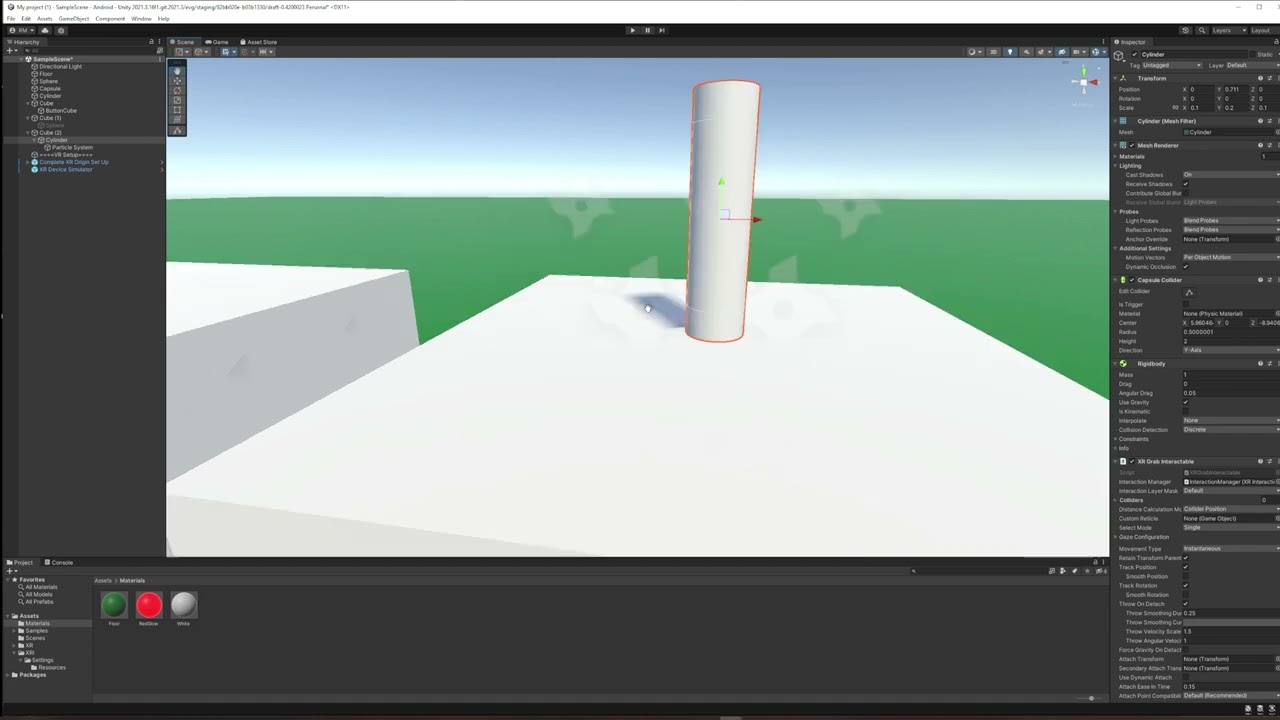Toggle Is Trigger checkbox

[x=1186, y=304]
